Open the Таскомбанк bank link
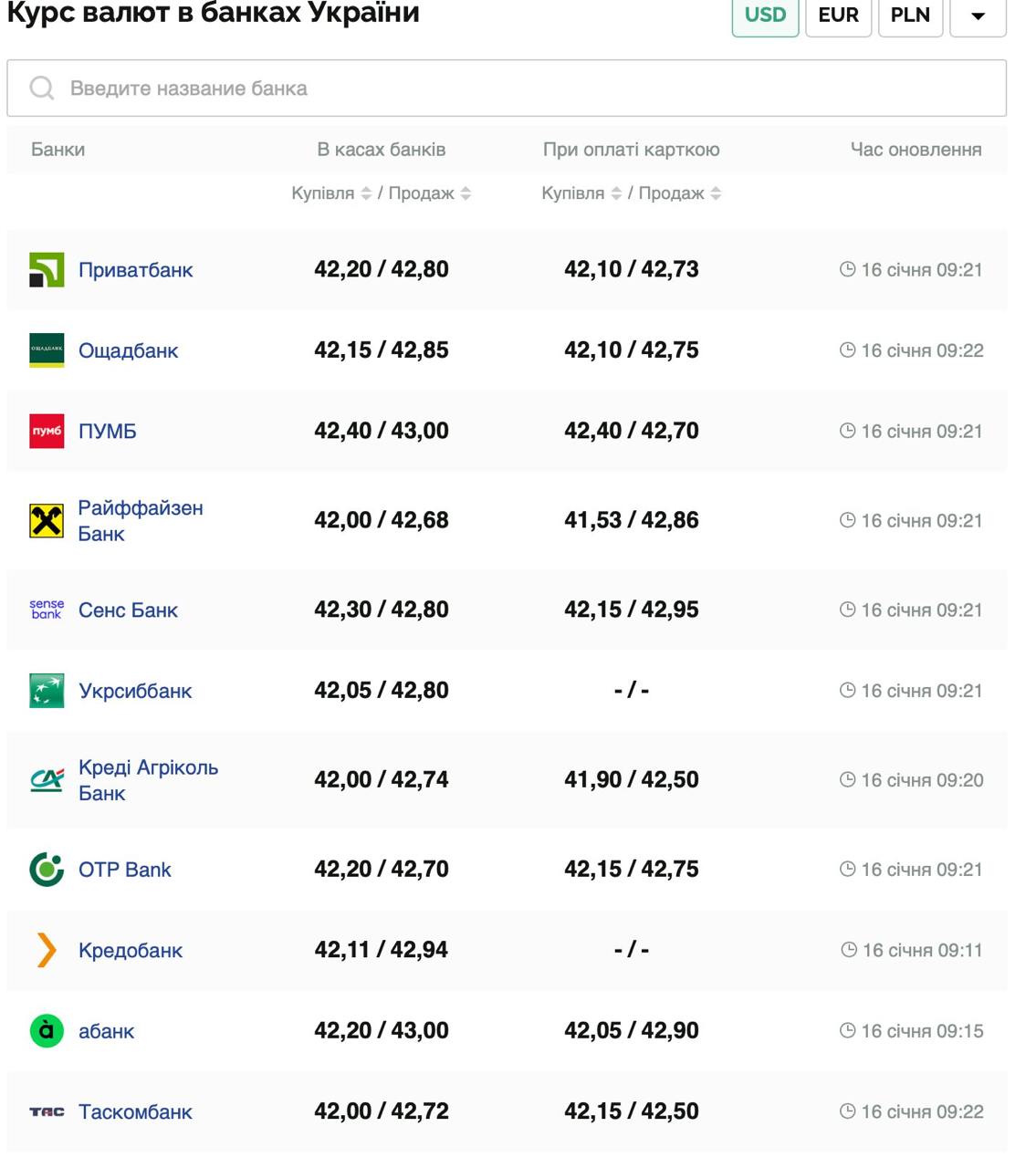The height and width of the screenshot is (1168, 1036). 135,1111
